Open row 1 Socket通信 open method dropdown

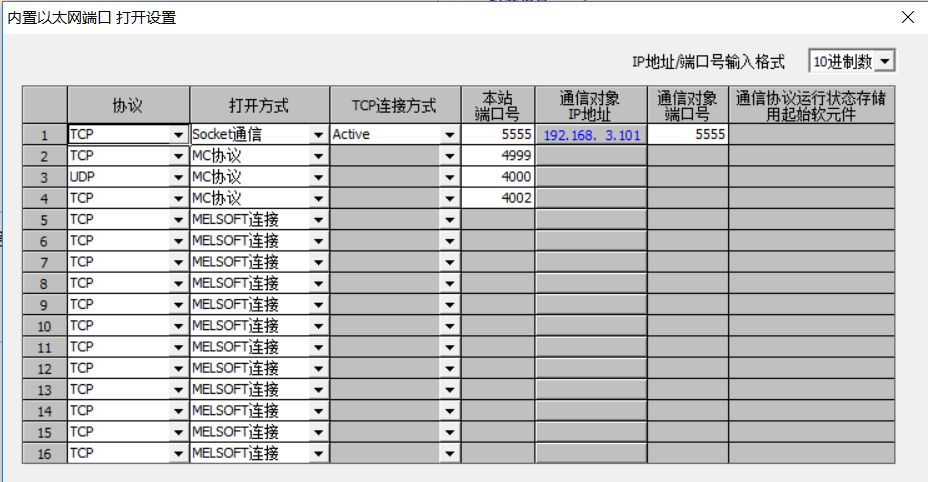(x=318, y=134)
